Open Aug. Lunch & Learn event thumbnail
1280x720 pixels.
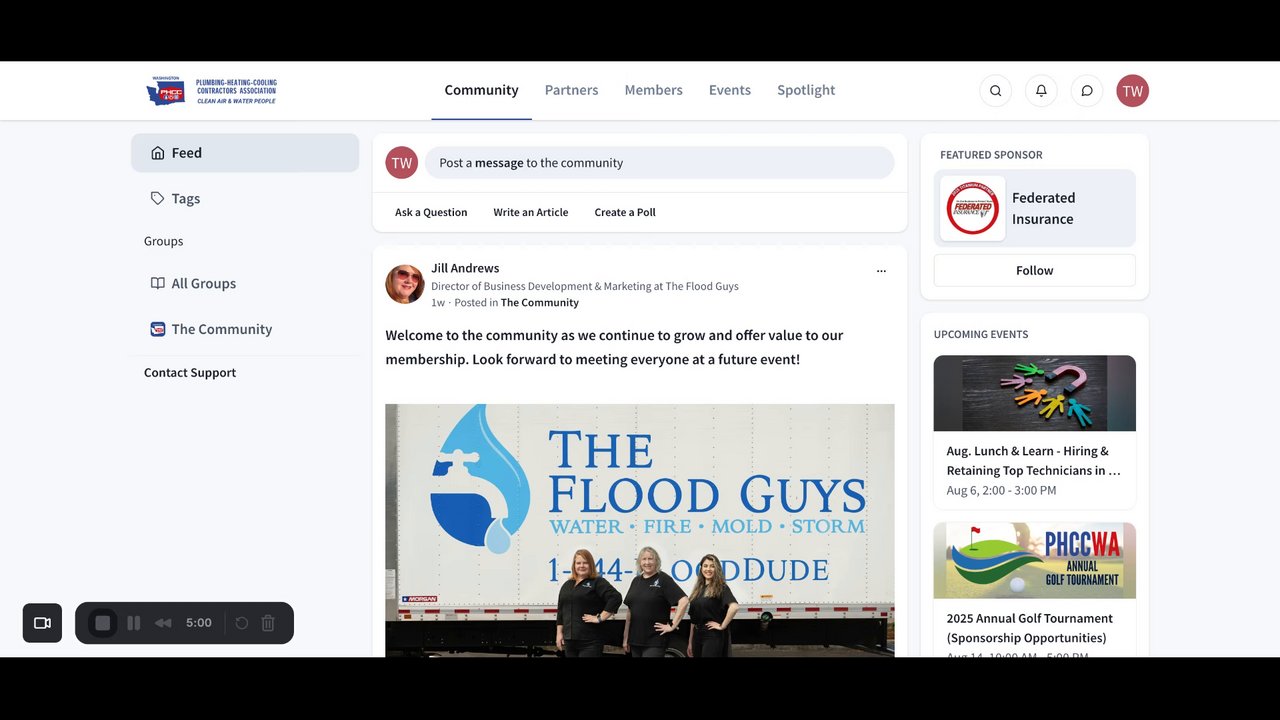pos(1035,393)
